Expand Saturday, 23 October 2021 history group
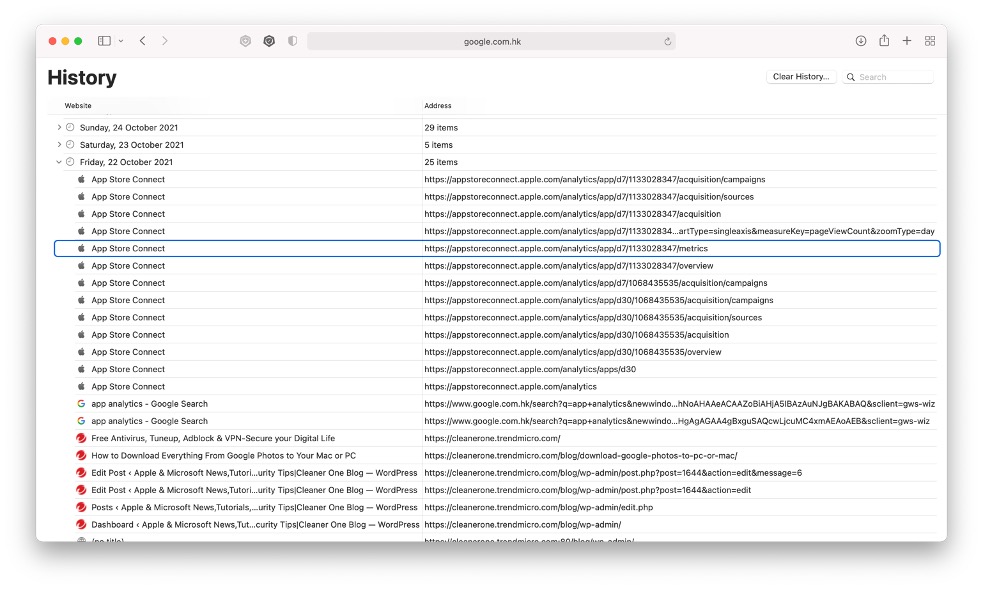 (x=59, y=145)
